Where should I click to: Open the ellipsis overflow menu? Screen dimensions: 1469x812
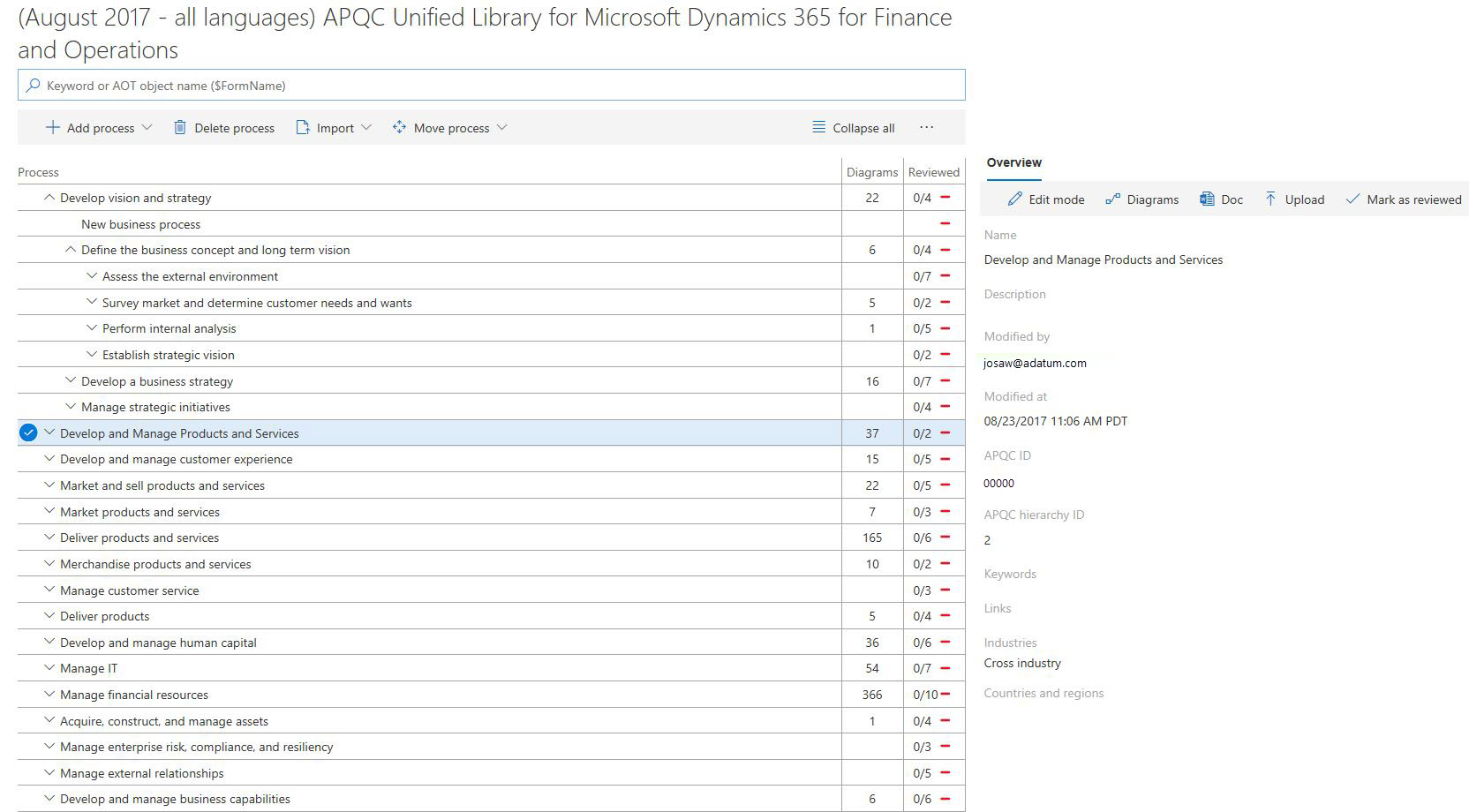(x=926, y=127)
